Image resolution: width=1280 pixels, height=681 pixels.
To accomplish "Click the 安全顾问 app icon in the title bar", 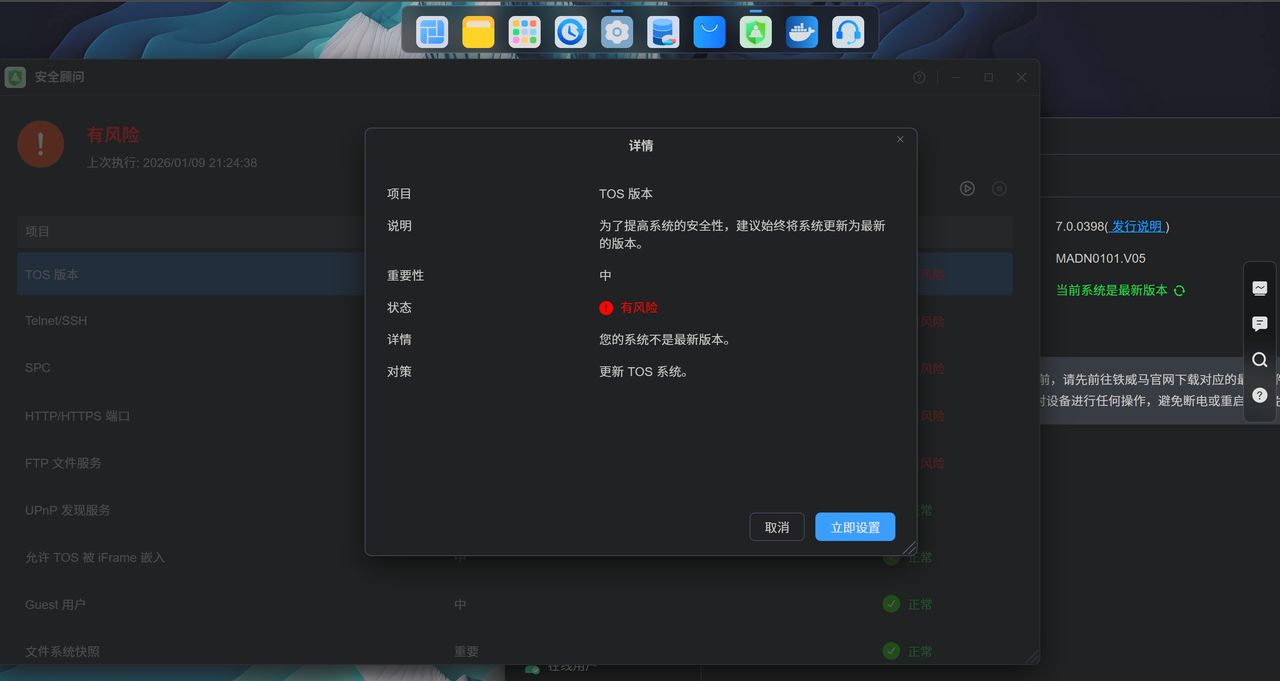I will [x=15, y=77].
